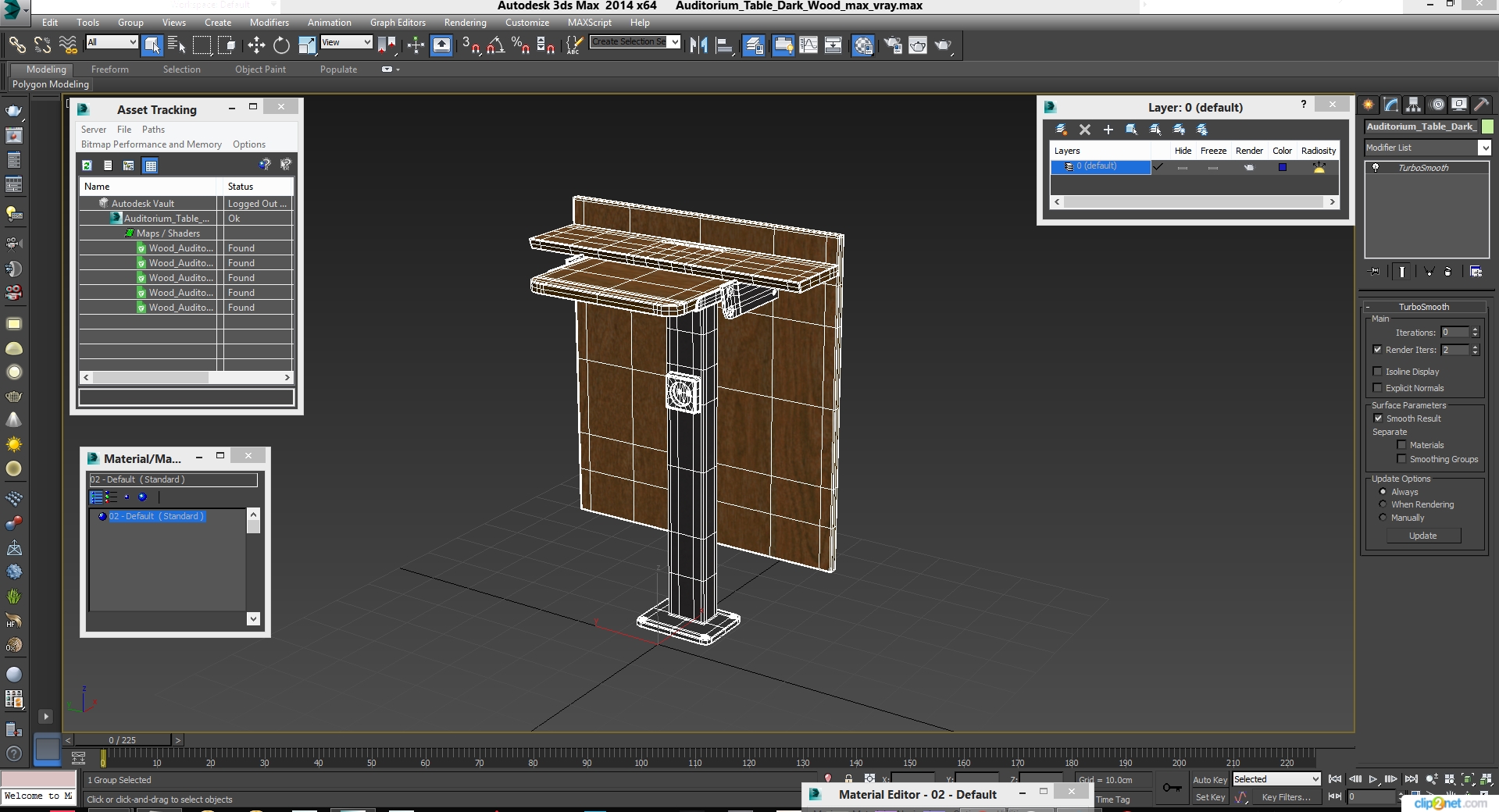Select the When Rendering update option
Viewport: 1499px width, 812px height.
coord(1383,504)
